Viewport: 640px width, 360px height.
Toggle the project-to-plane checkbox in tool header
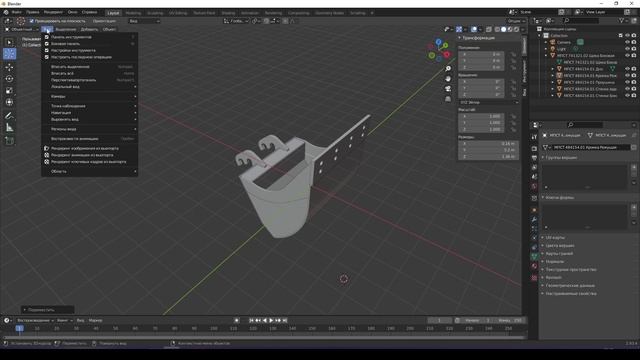(x=31, y=21)
